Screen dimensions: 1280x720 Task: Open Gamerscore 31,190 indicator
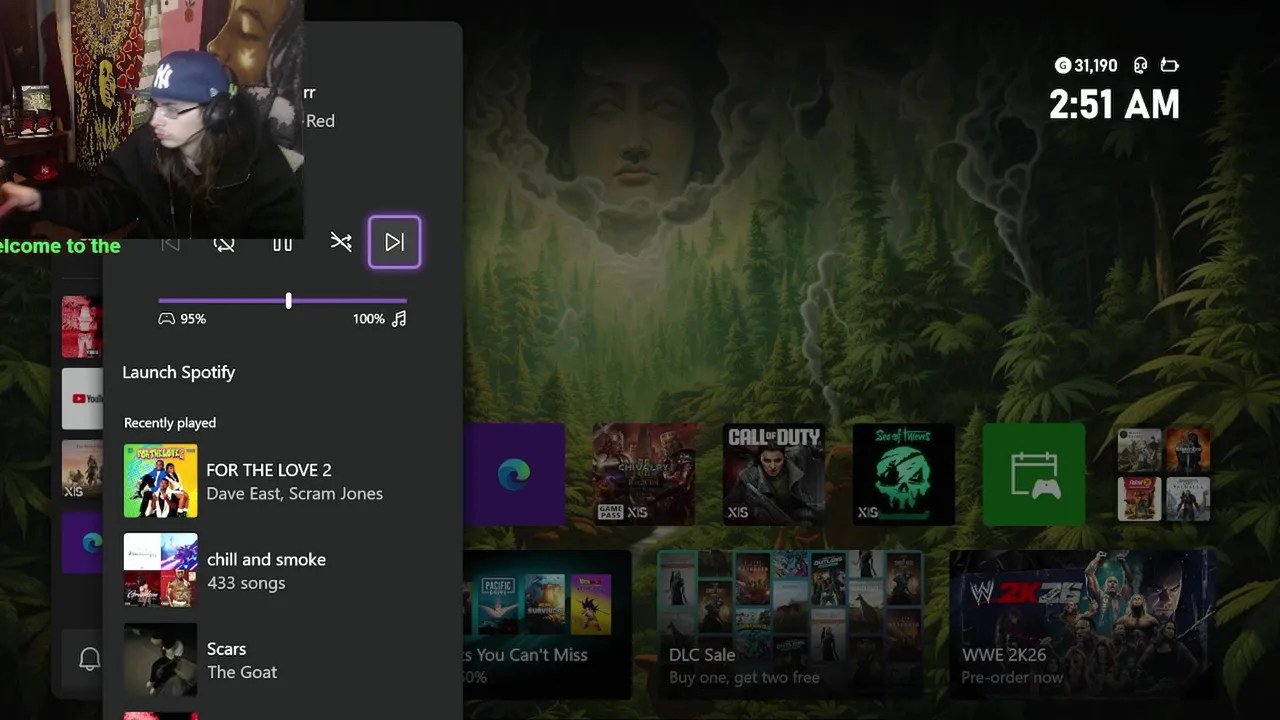pos(1086,66)
